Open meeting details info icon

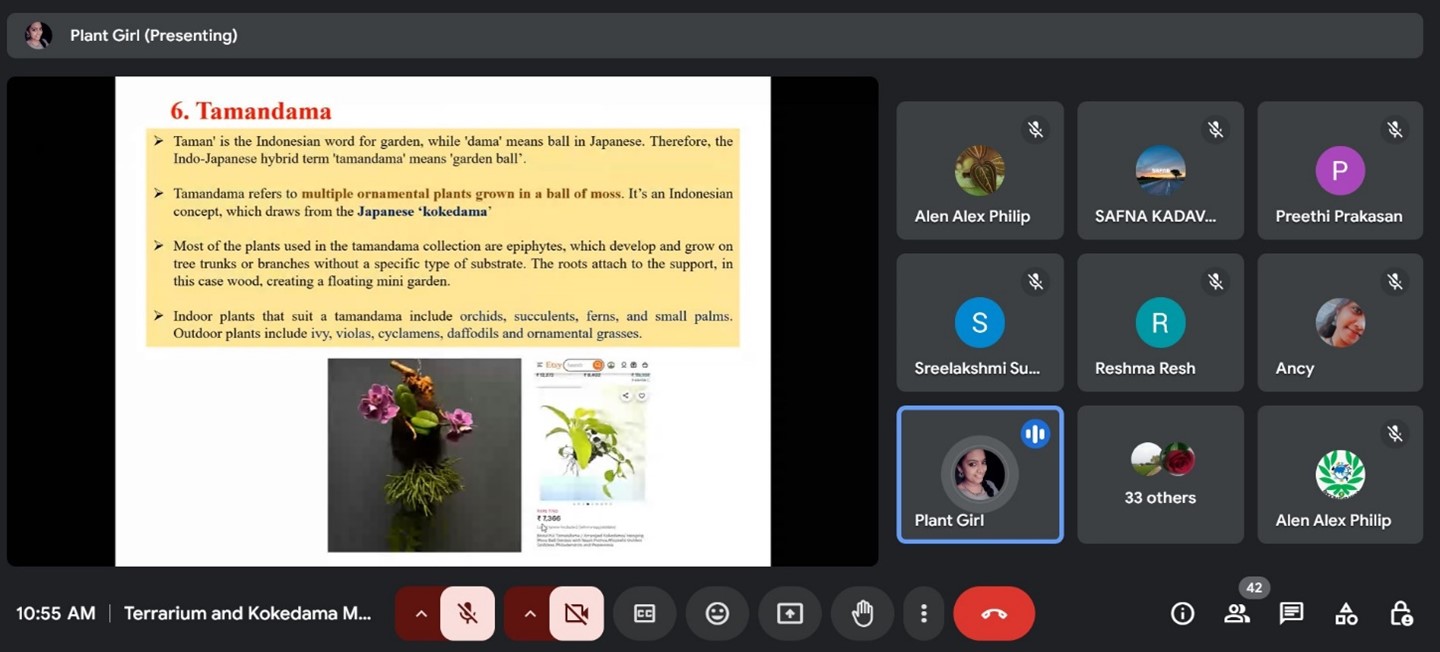click(1182, 613)
